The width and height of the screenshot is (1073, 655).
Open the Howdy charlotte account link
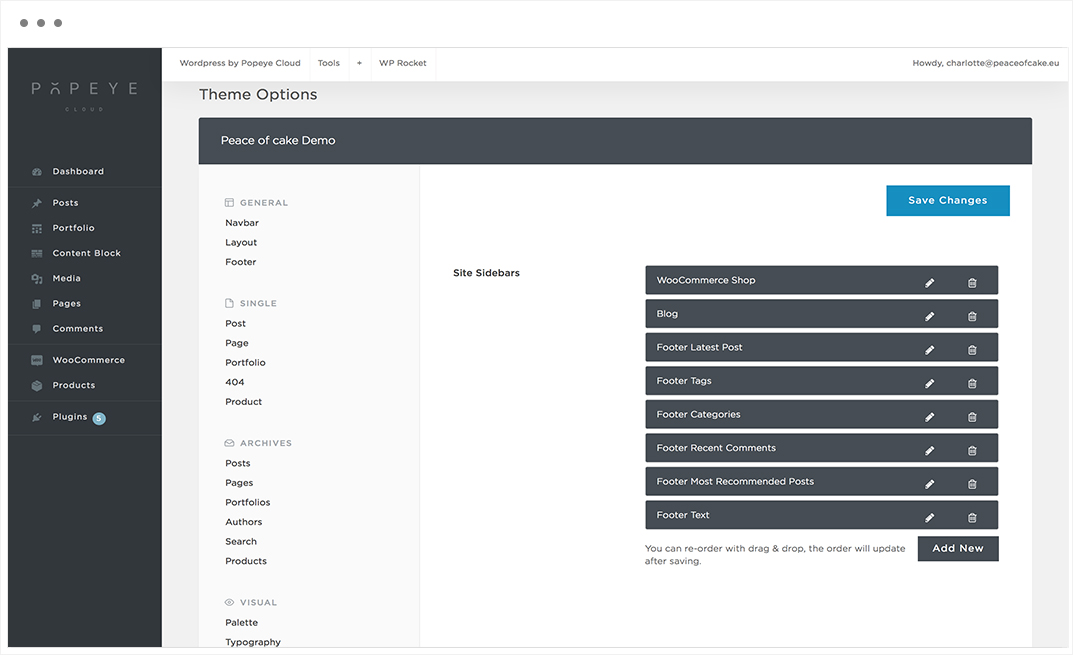pyautogui.click(x=985, y=63)
